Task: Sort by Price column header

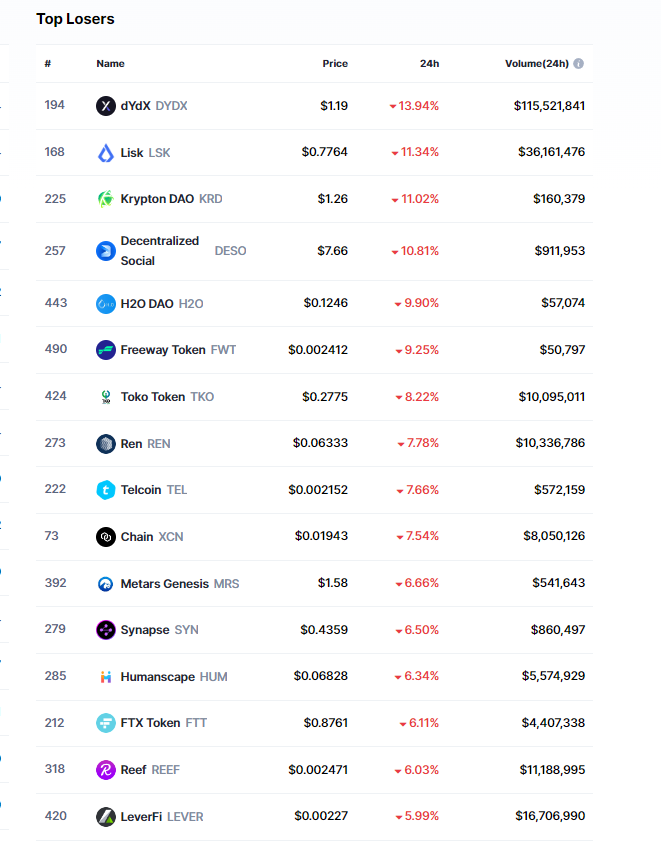Action: [x=335, y=64]
